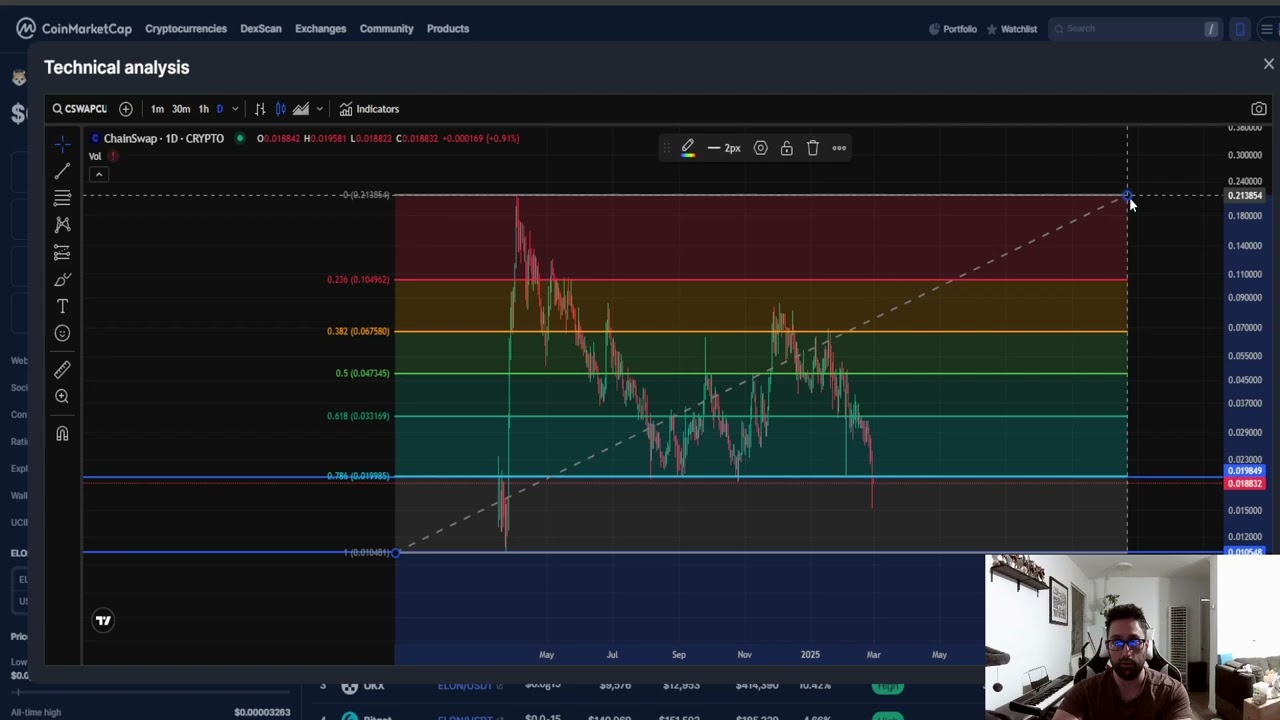The image size is (1280, 720).
Task: Open drawing settings hexagon icon
Action: (x=761, y=148)
